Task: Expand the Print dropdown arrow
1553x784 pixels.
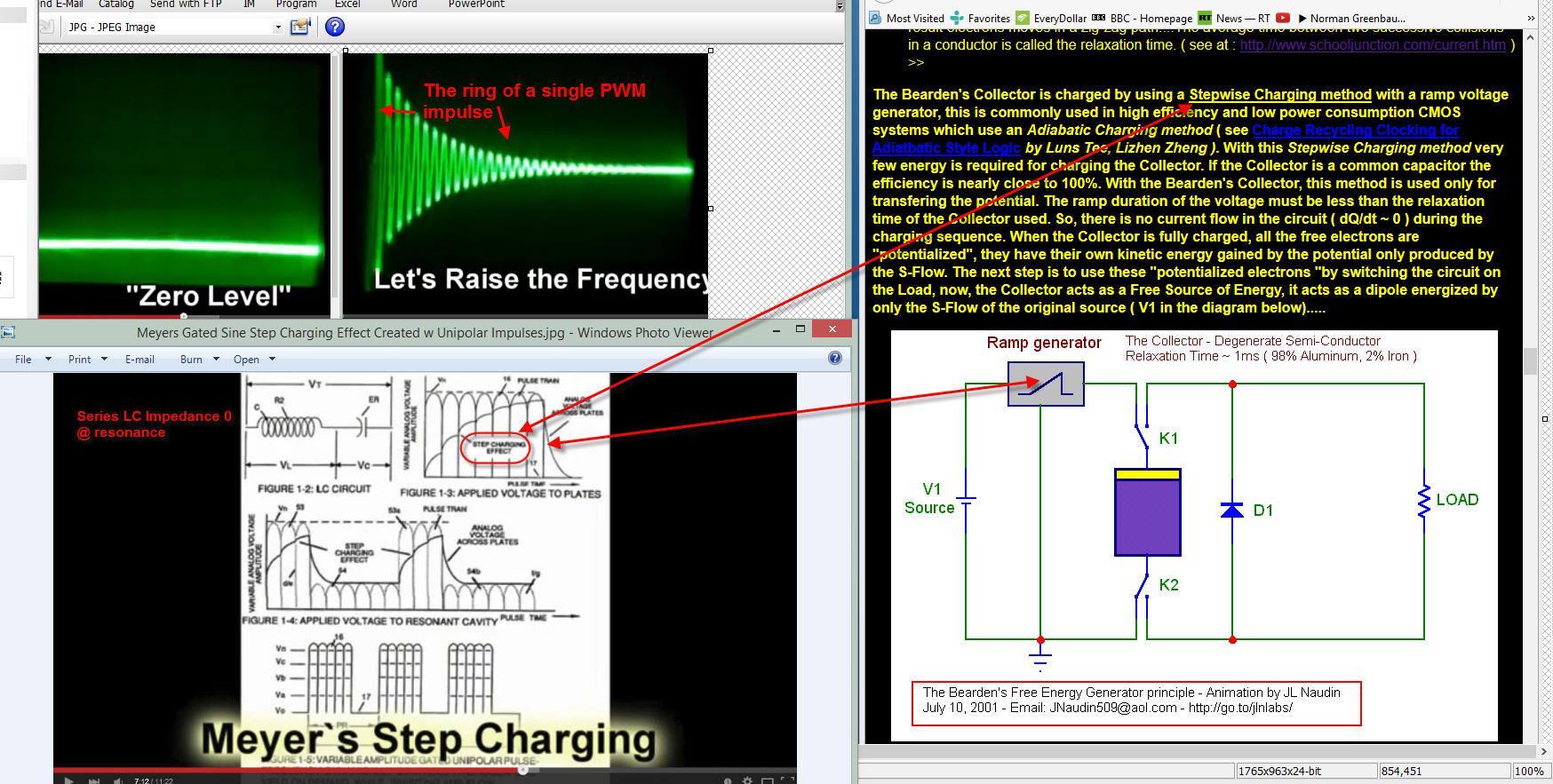Action: tap(104, 360)
